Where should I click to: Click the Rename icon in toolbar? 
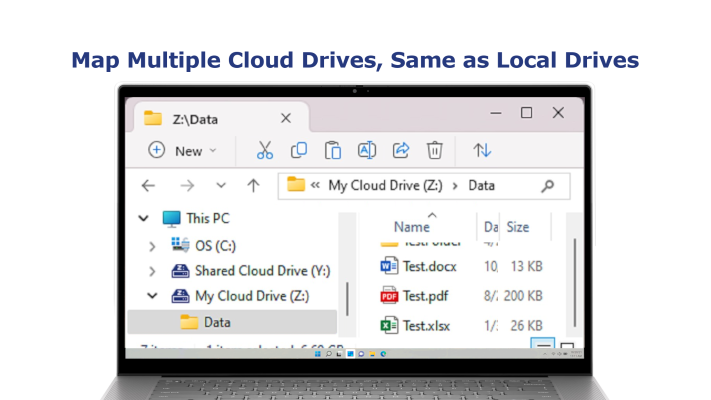[x=367, y=150]
